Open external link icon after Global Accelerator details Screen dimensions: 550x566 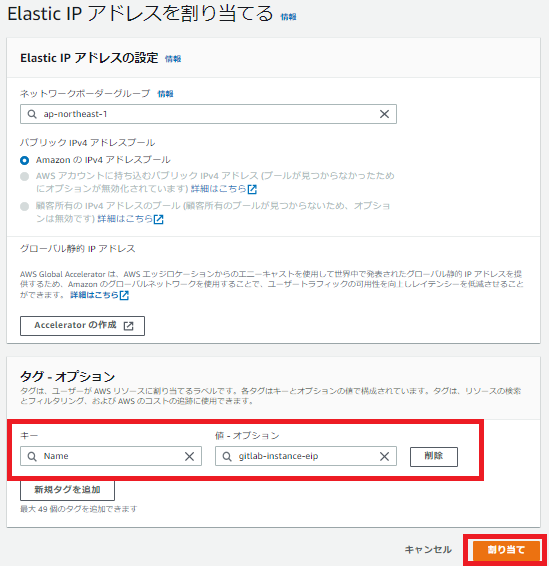pos(124,295)
